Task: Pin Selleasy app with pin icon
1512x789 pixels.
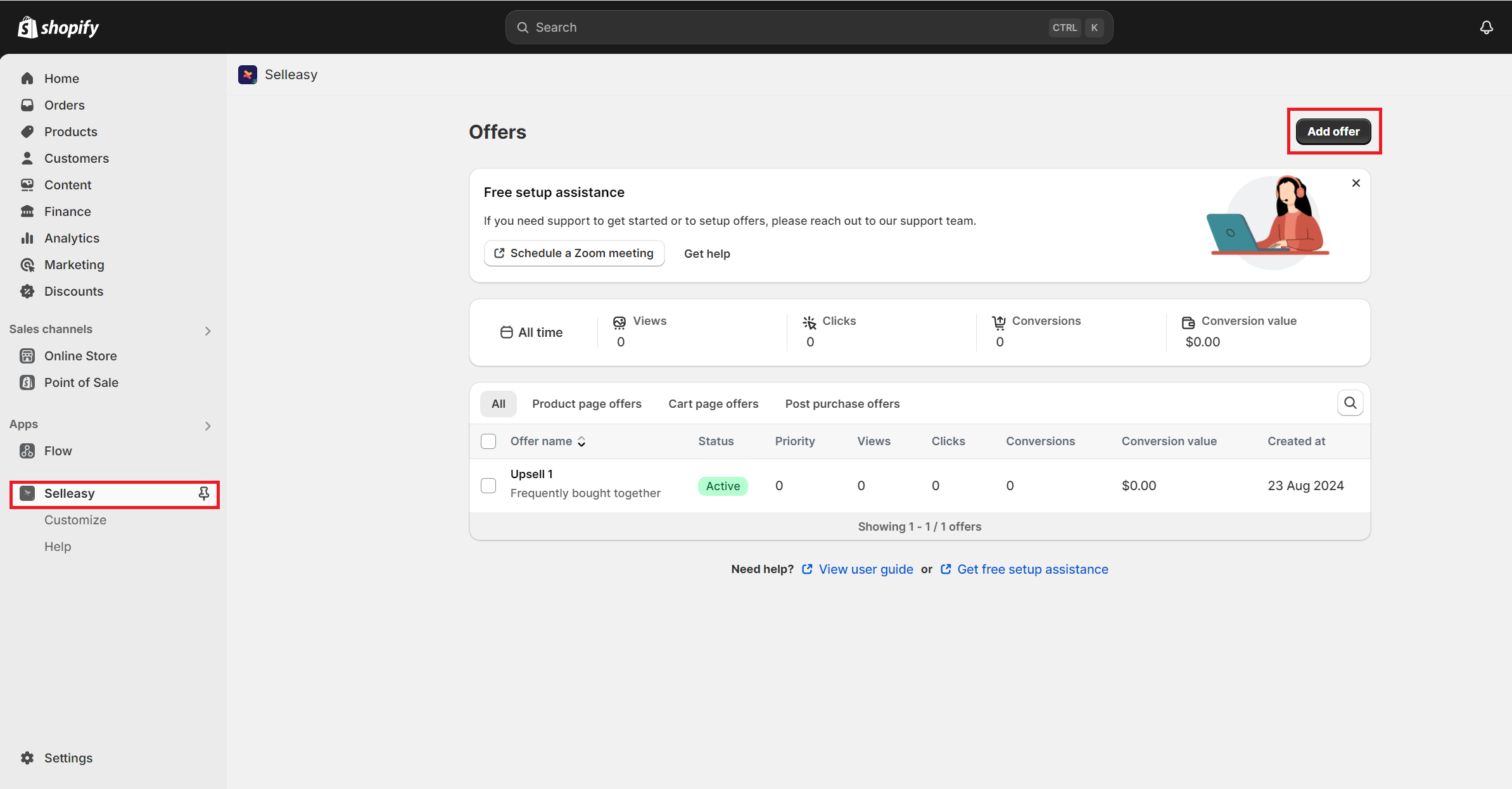Action: pyautogui.click(x=203, y=493)
